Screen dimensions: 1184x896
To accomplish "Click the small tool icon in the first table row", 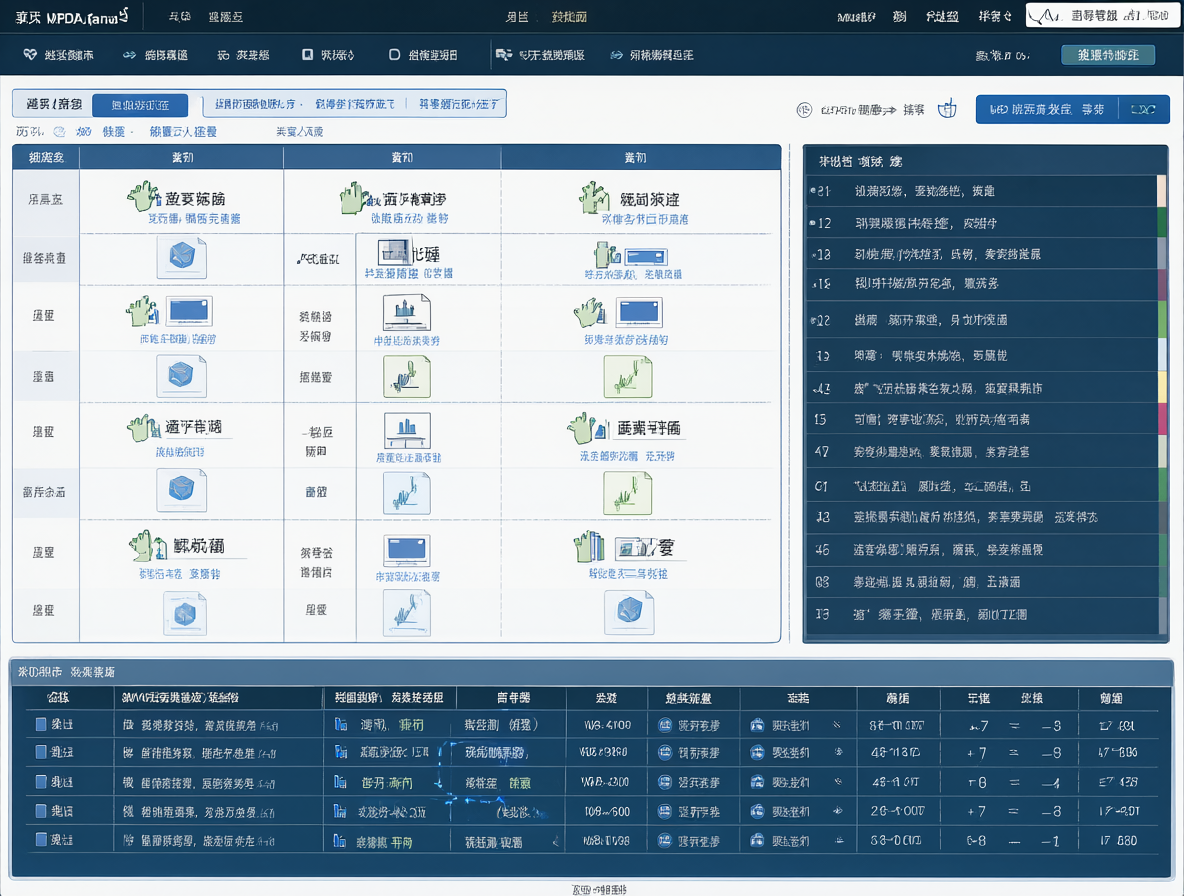I will coord(837,725).
